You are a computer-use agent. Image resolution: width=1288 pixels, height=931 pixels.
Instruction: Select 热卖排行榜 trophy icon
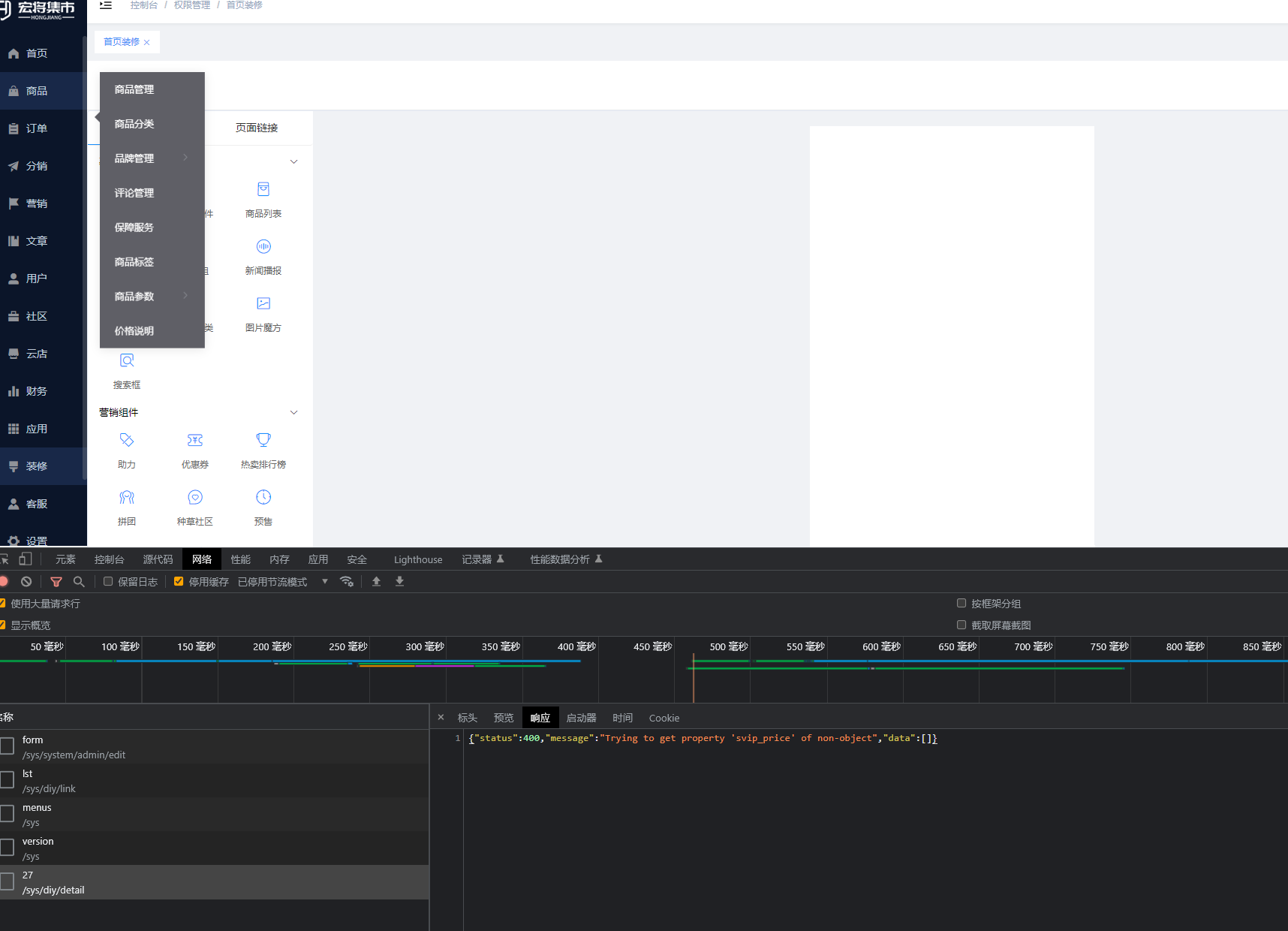click(263, 440)
